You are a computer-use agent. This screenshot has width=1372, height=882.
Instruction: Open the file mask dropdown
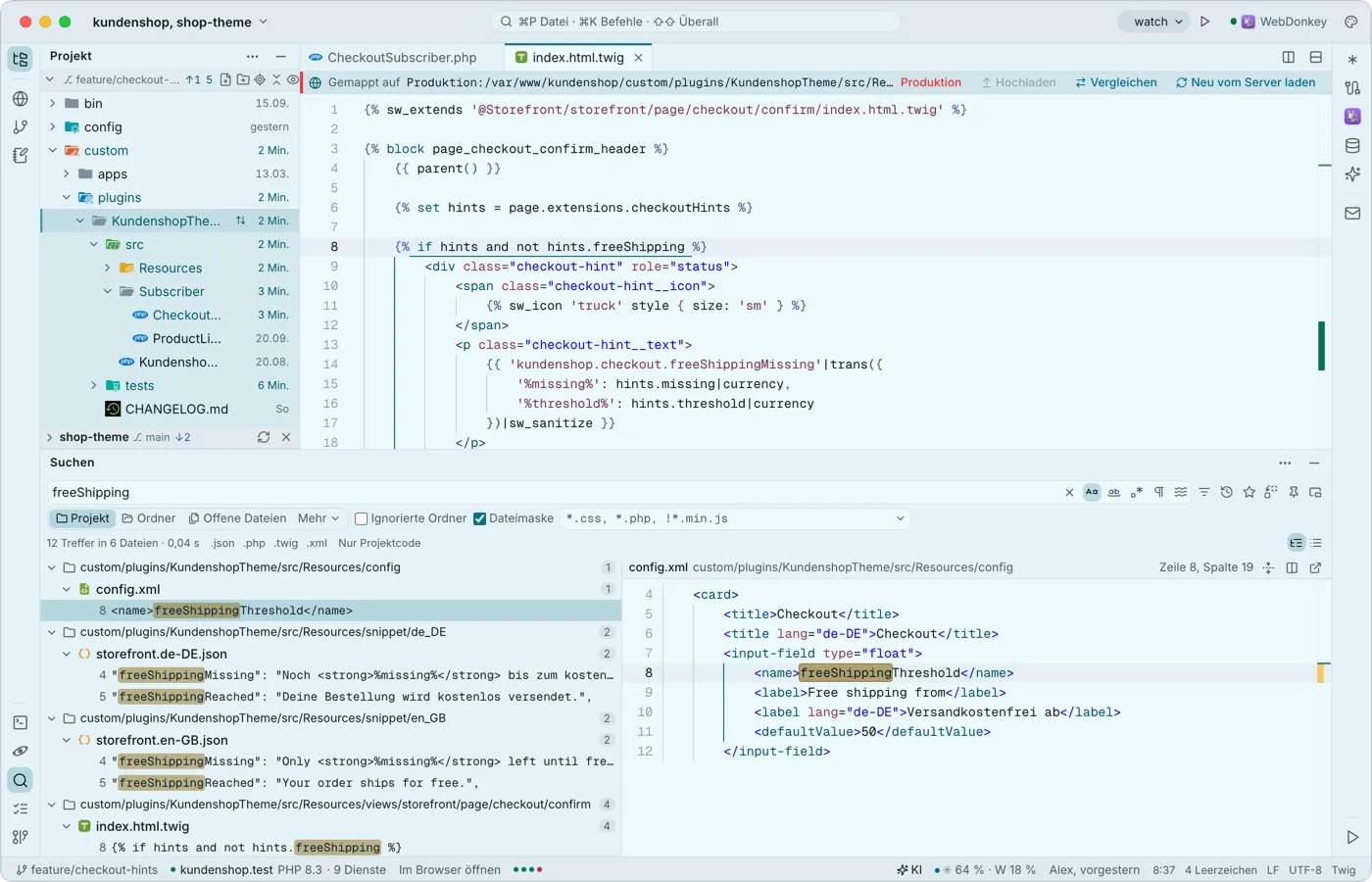(901, 518)
